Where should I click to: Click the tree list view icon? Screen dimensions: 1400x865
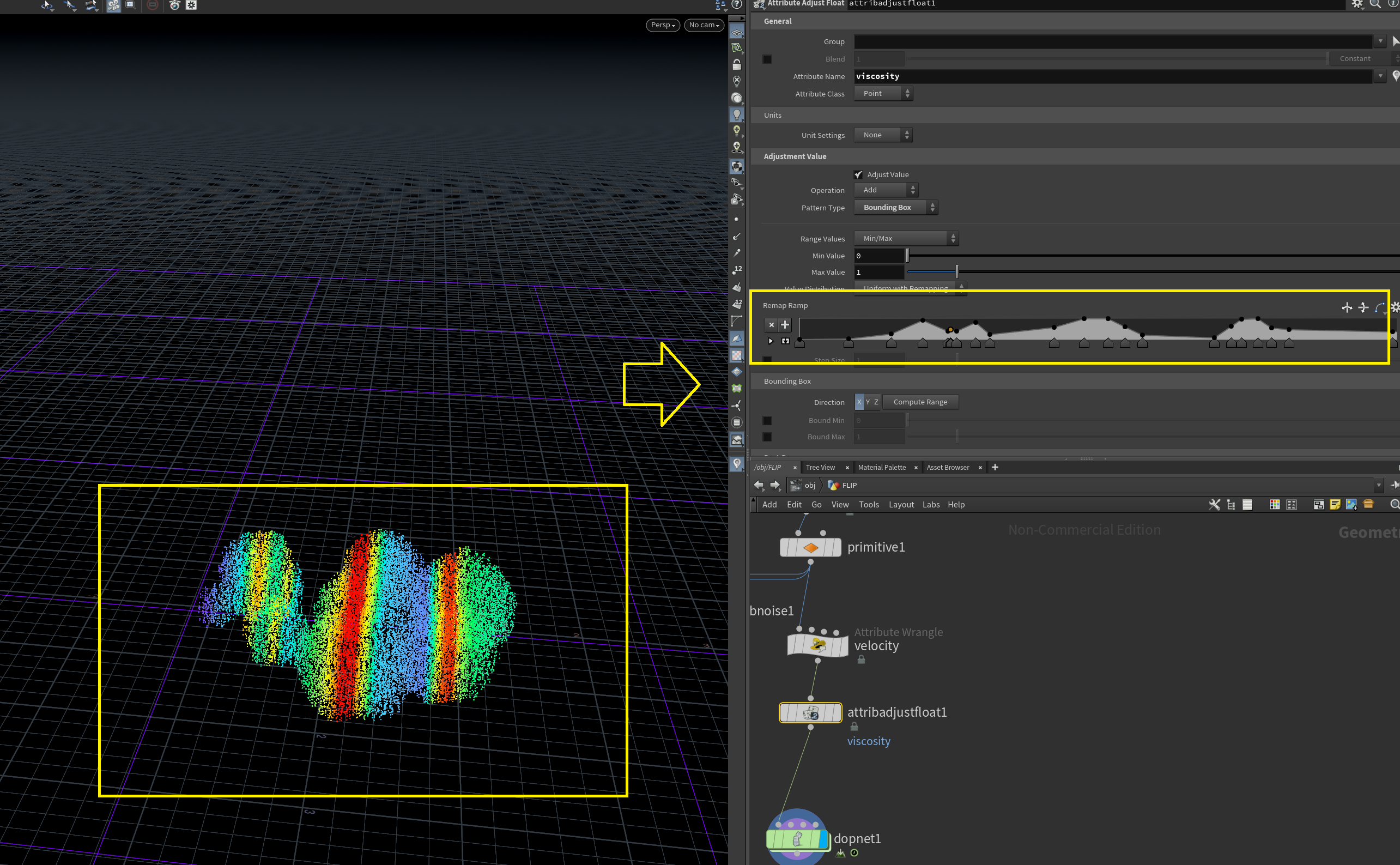pos(1231,504)
